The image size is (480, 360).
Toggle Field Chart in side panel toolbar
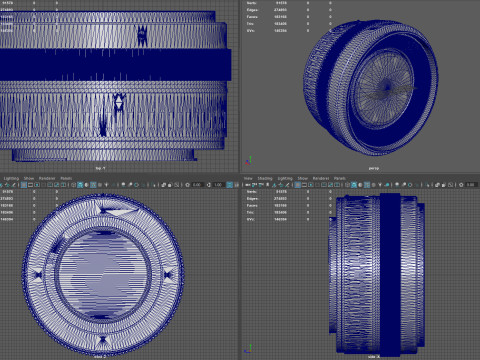click(x=324, y=184)
